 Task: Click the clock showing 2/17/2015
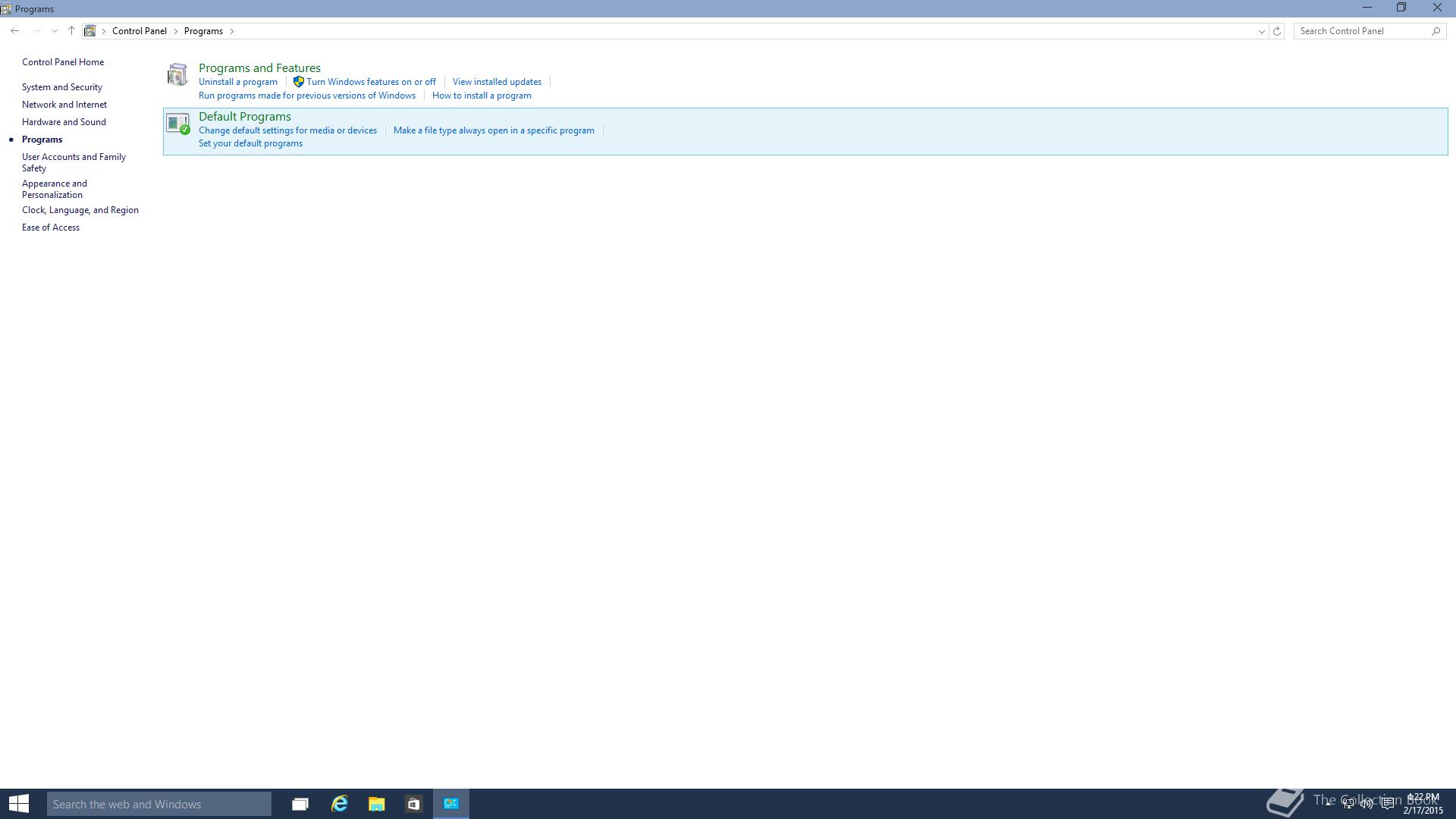[x=1423, y=804]
